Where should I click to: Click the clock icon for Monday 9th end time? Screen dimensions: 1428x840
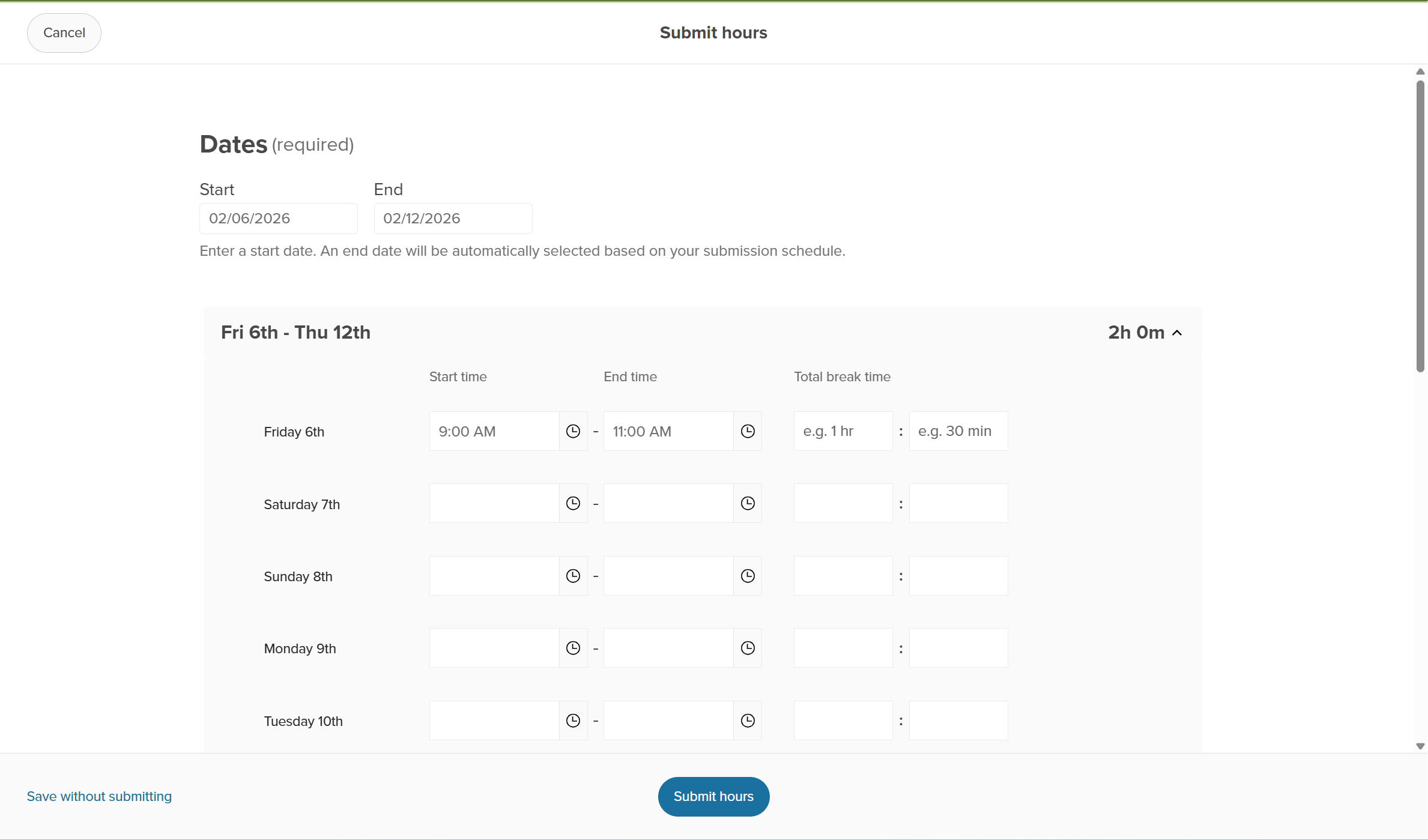[748, 648]
